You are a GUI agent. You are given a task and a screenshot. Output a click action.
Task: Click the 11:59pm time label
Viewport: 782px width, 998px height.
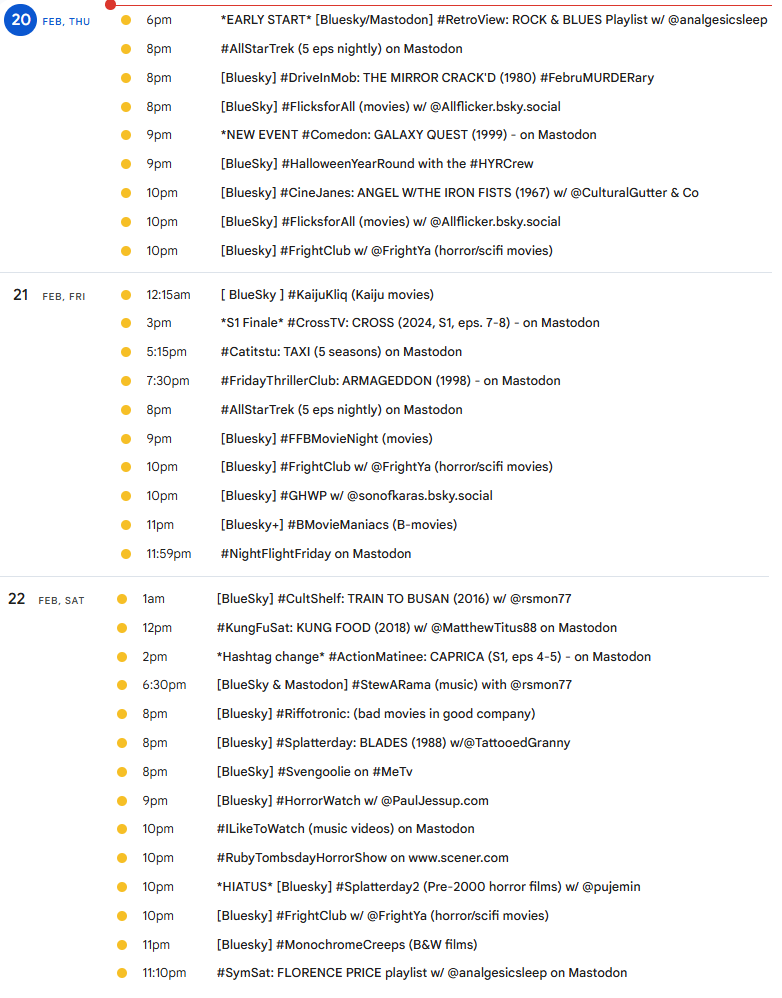pyautogui.click(x=169, y=554)
